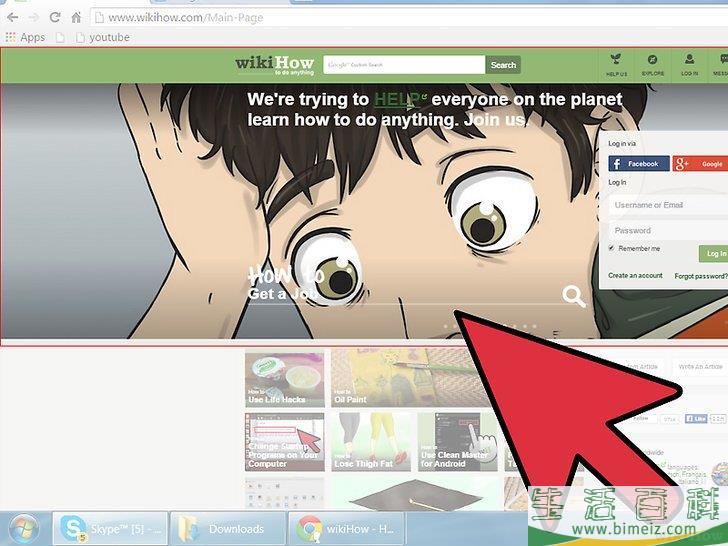
Task: Log in via the Facebook button
Action: (x=639, y=163)
